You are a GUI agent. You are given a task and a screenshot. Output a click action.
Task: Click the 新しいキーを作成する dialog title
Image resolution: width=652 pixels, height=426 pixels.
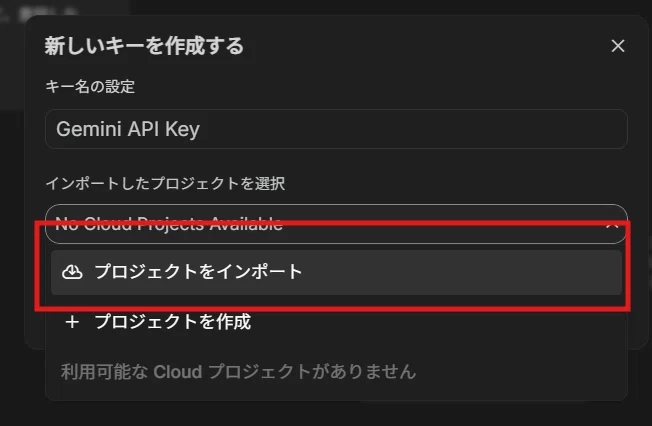pos(144,46)
